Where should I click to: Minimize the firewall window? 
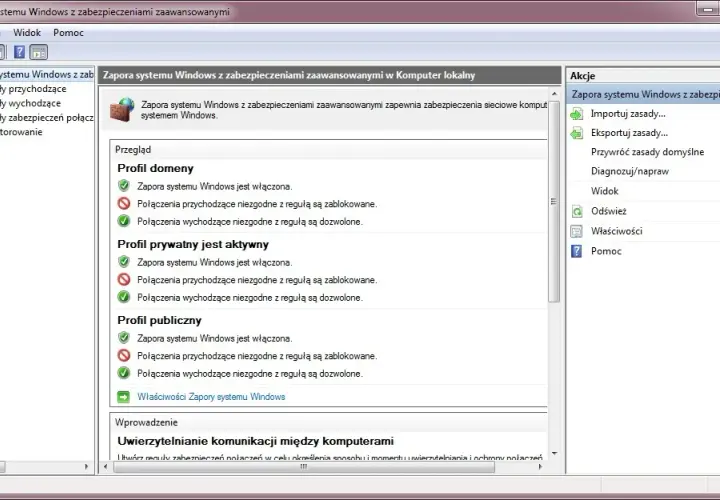[x=708, y=8]
